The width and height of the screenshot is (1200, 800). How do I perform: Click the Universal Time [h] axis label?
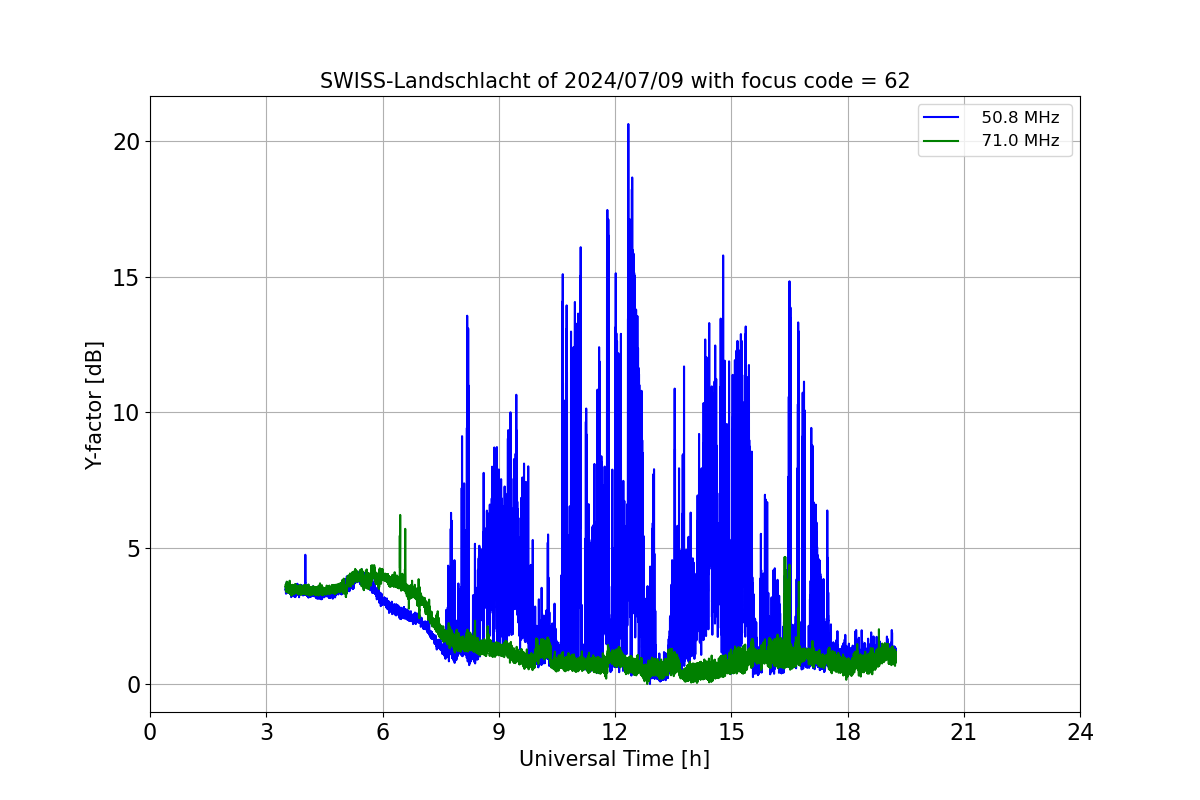[614, 759]
